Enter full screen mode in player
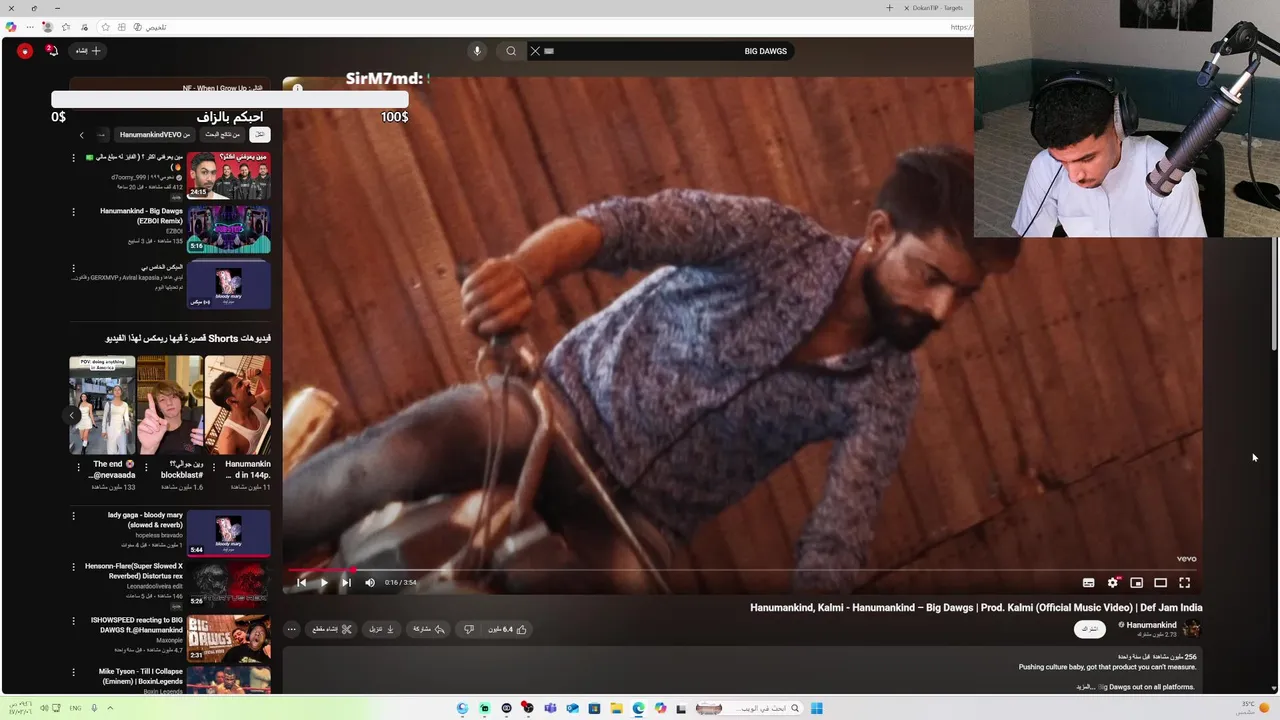Viewport: 1280px width, 720px height. (x=1185, y=583)
